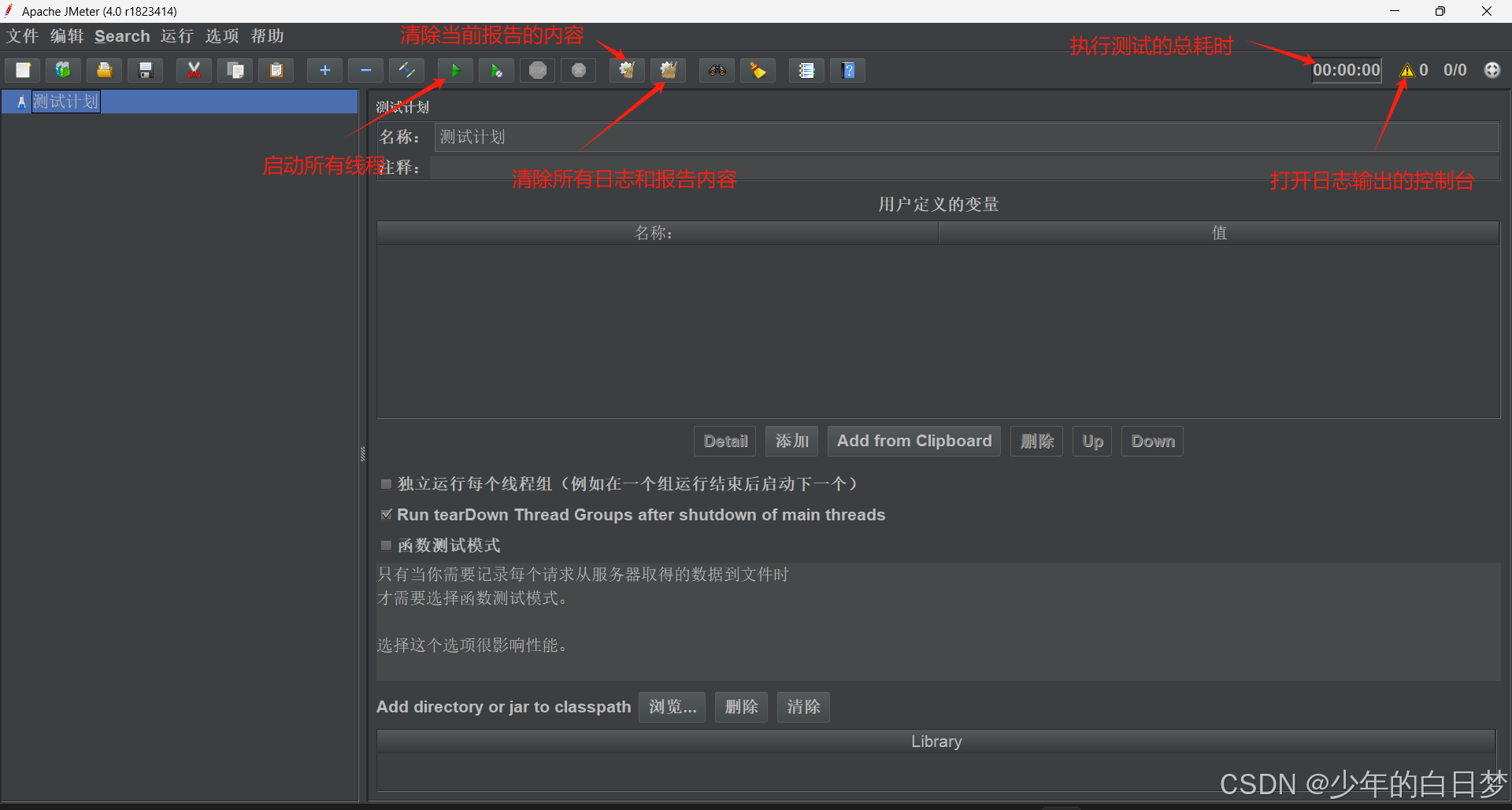The width and height of the screenshot is (1512, 810).
Task: Click the Cut scissors icon
Action: [x=194, y=70]
